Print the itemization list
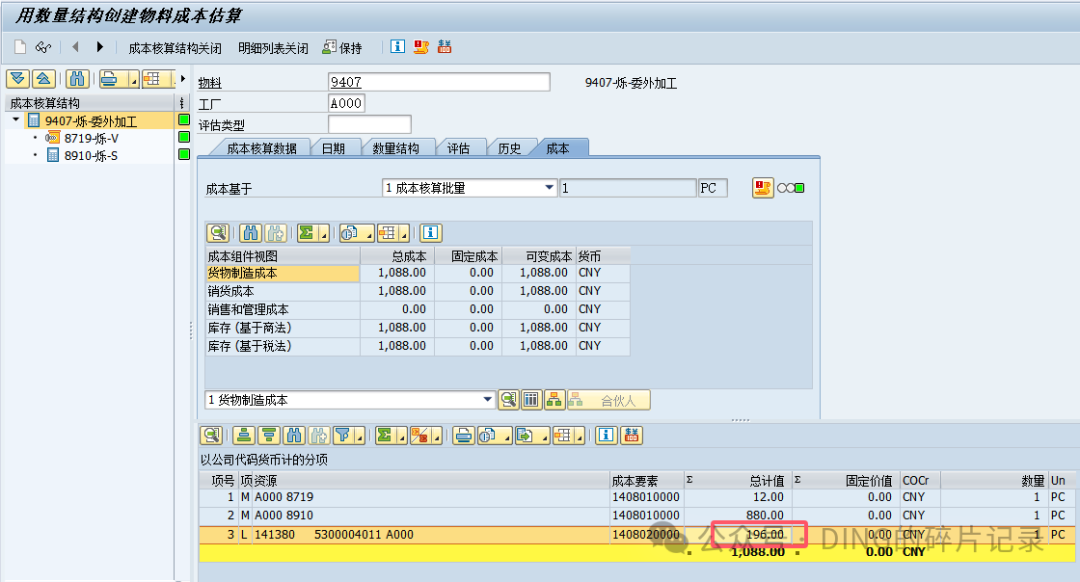 point(464,435)
